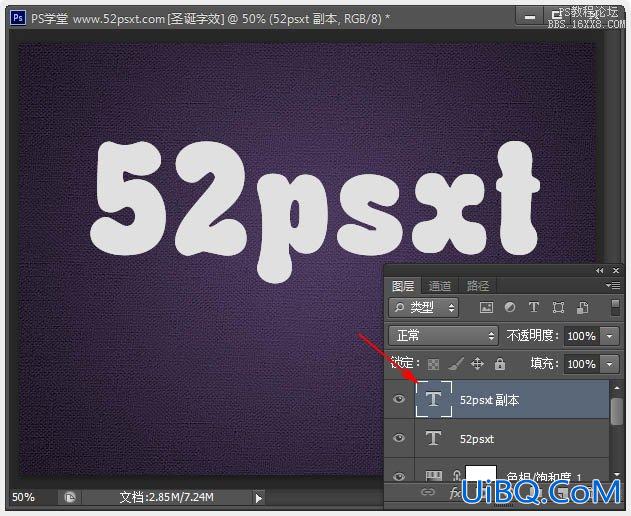Switch to the 图层 tab
Screen dimensions: 631x516
click(x=403, y=286)
